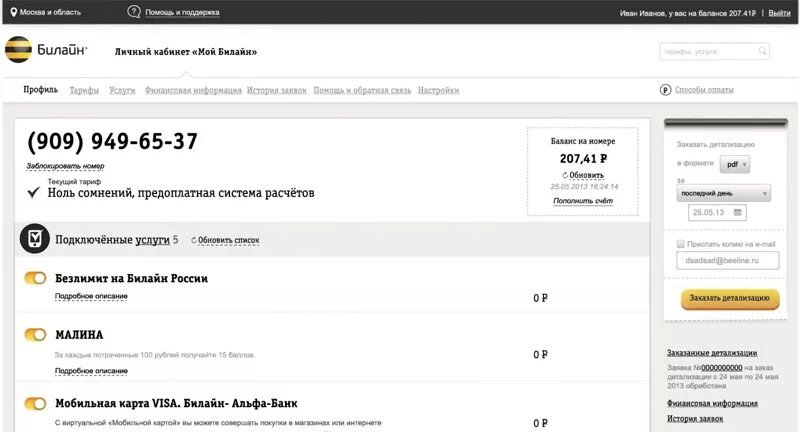Open Помощь и обратная связь tab
Image resolution: width=800 pixels, height=432 pixels.
pyautogui.click(x=362, y=90)
